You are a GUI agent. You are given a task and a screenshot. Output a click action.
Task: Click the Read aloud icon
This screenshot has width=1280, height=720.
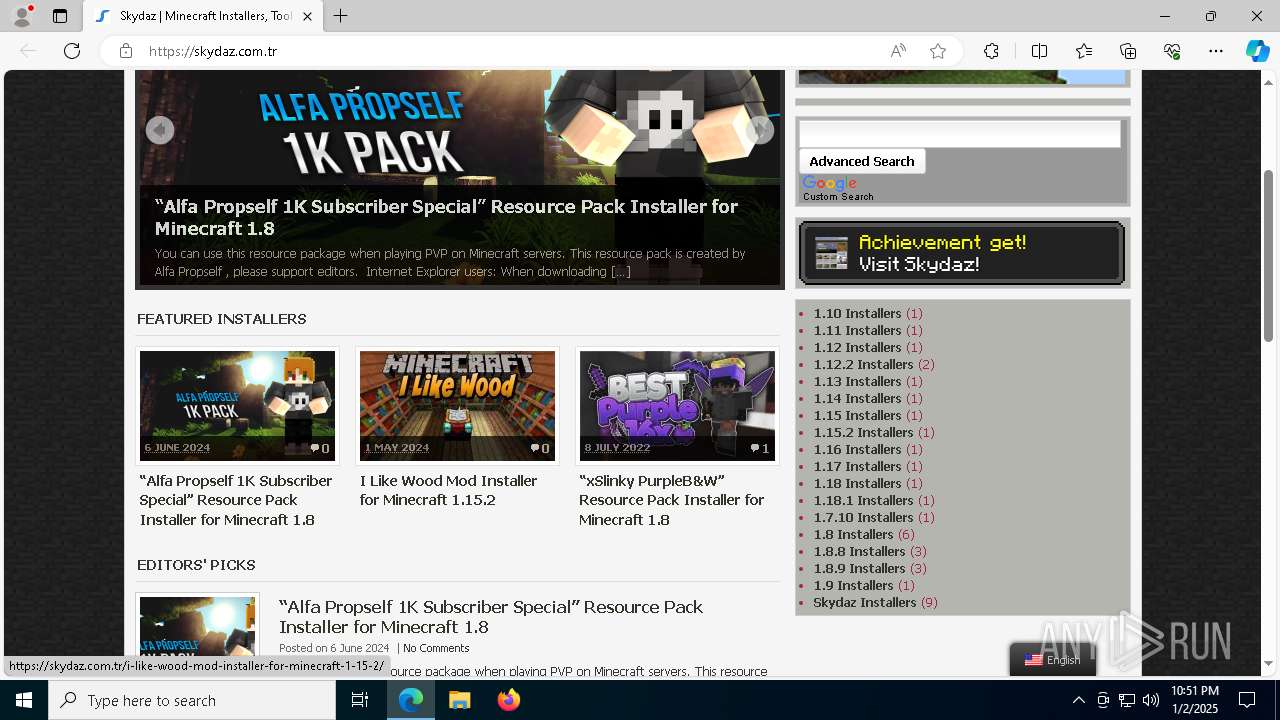click(898, 51)
